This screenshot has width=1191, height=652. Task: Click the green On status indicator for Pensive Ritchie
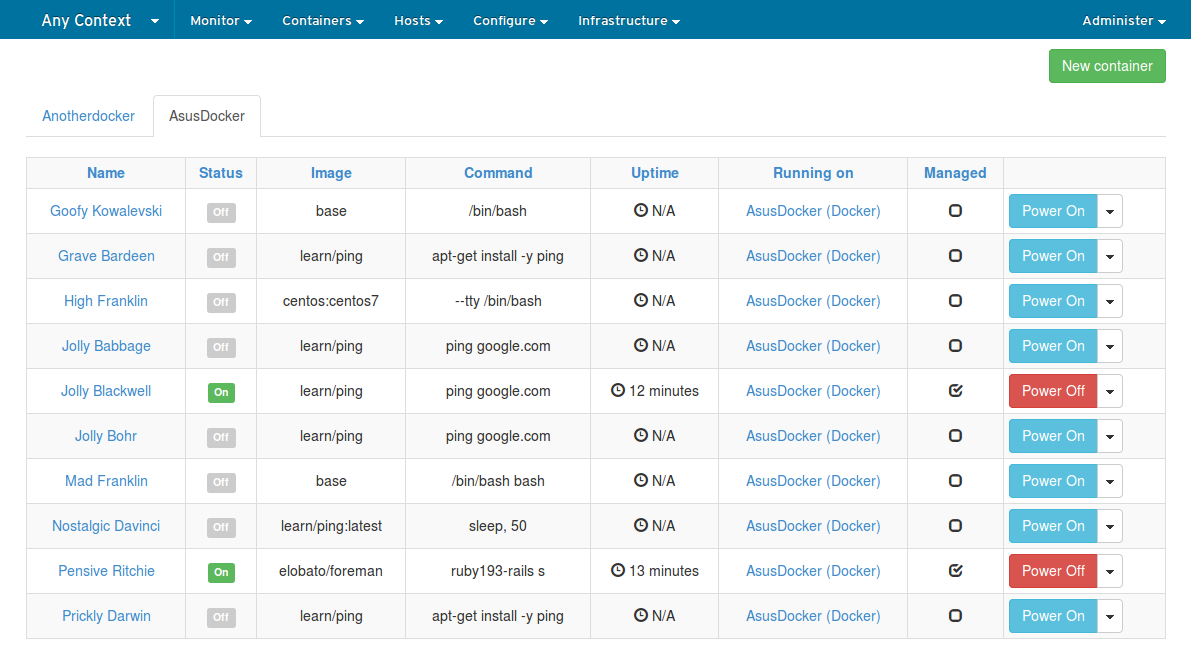[x=221, y=571]
